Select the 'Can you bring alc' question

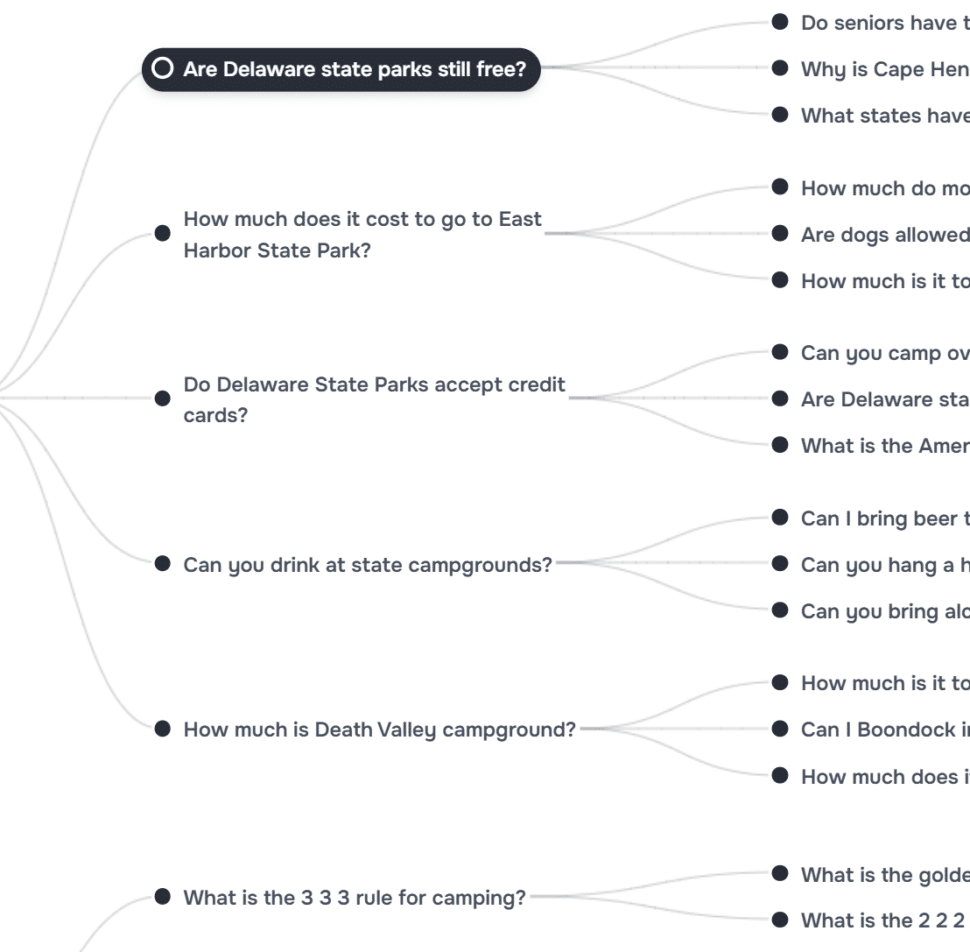(885, 611)
